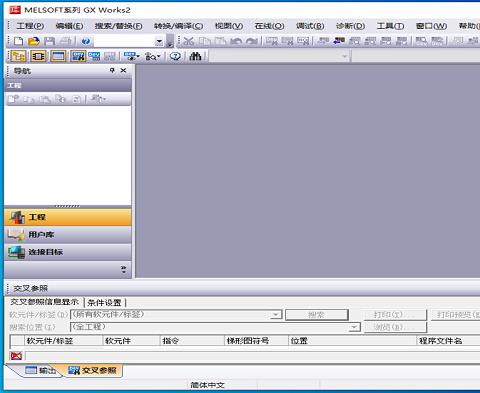Viewport: 480px width, 393px height.
Task: Click the User Library (用户库) view icon
Action: click(x=16, y=235)
